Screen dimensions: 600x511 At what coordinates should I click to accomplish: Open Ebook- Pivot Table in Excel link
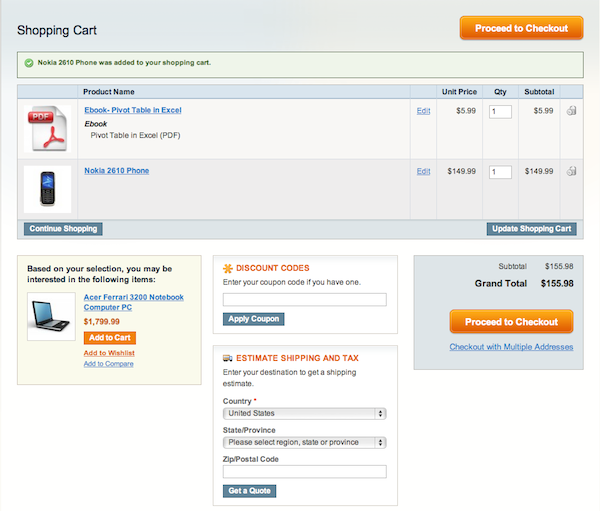[x=133, y=110]
